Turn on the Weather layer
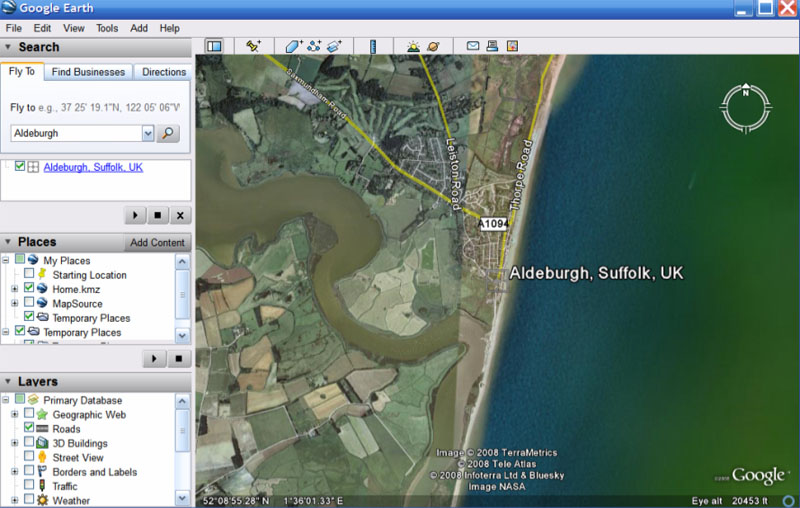Viewport: 800px width, 508px height. tap(29, 499)
